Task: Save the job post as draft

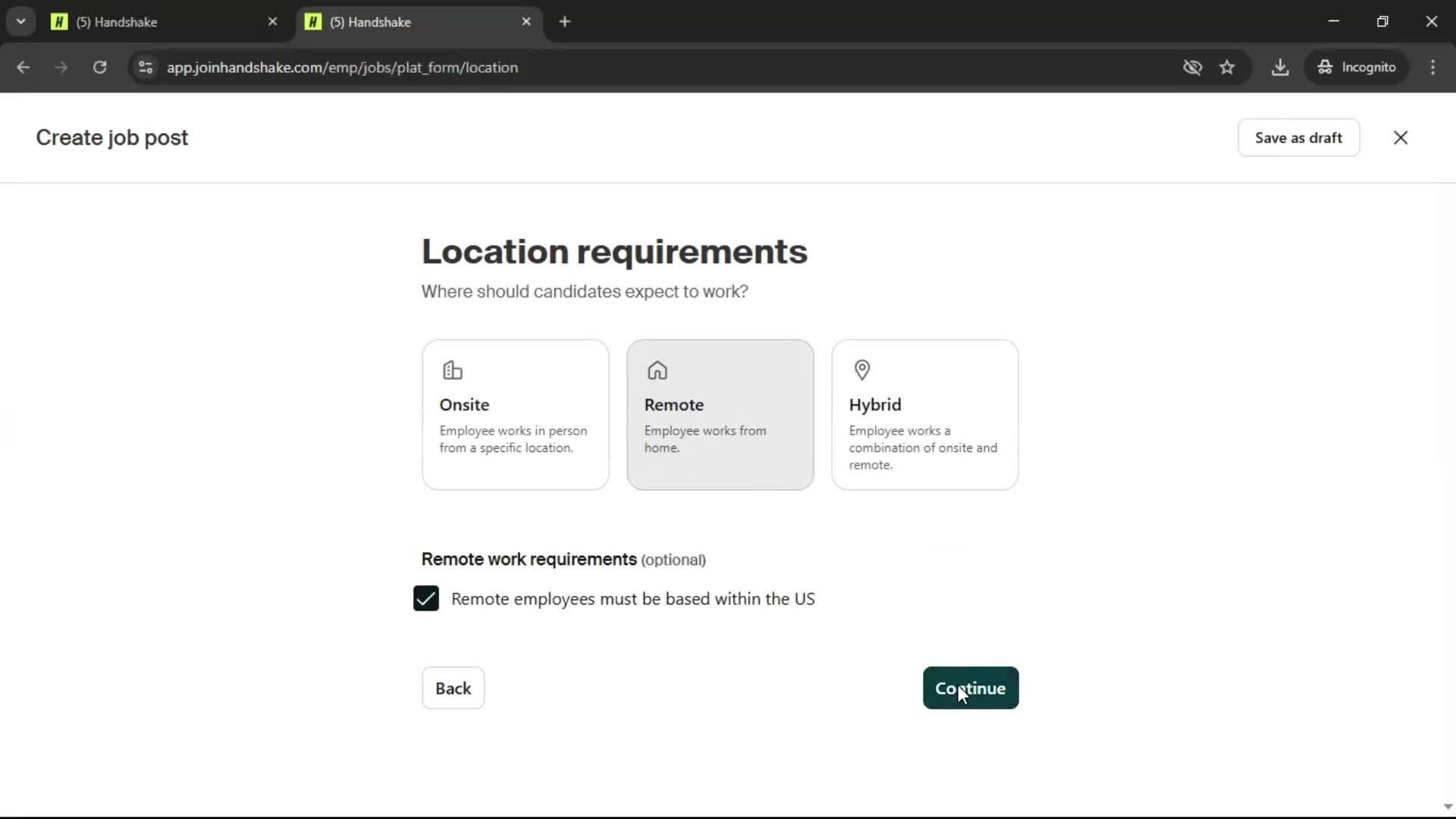Action: coord(1298,137)
